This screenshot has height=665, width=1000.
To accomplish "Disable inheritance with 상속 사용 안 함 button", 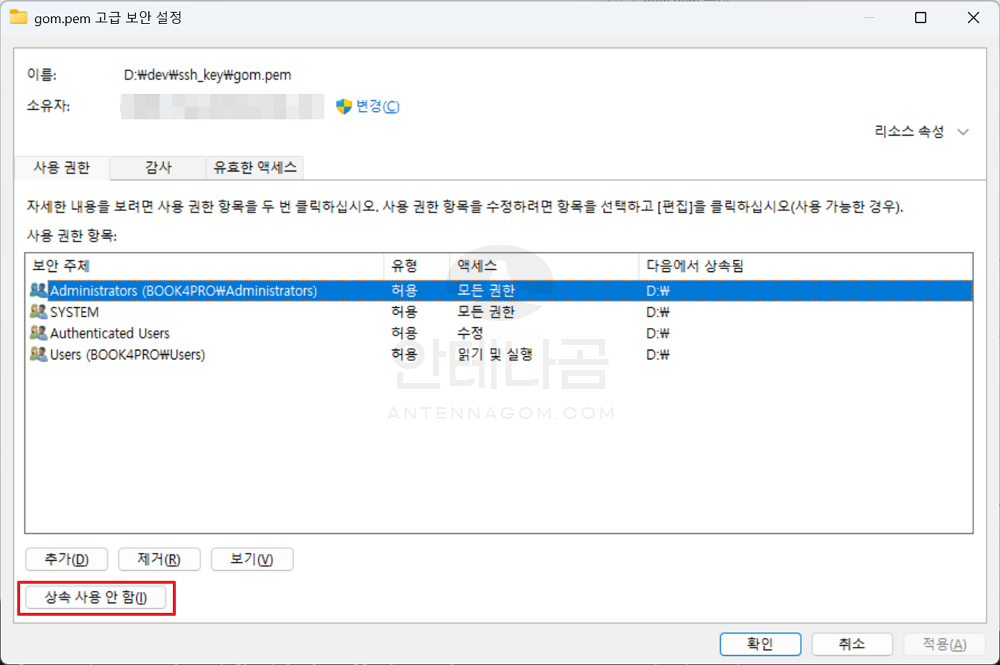I will point(96,598).
